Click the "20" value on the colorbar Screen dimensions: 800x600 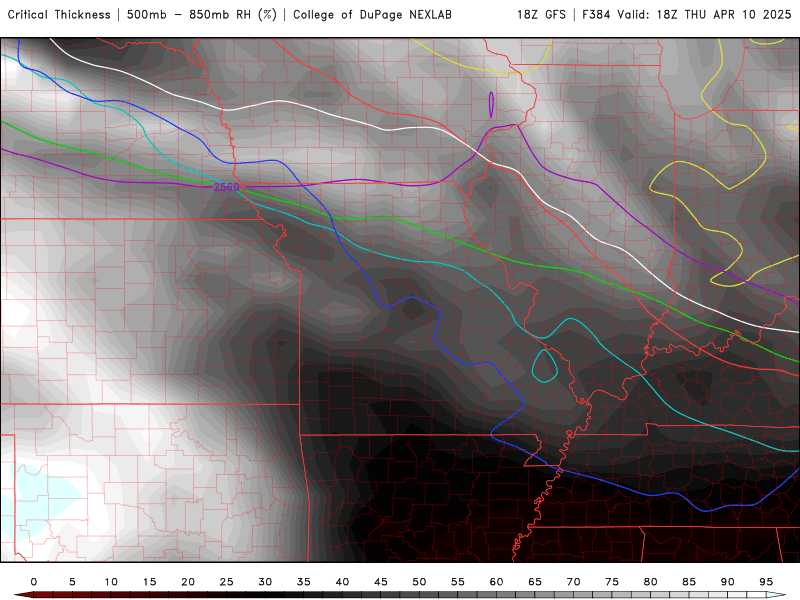point(188,582)
